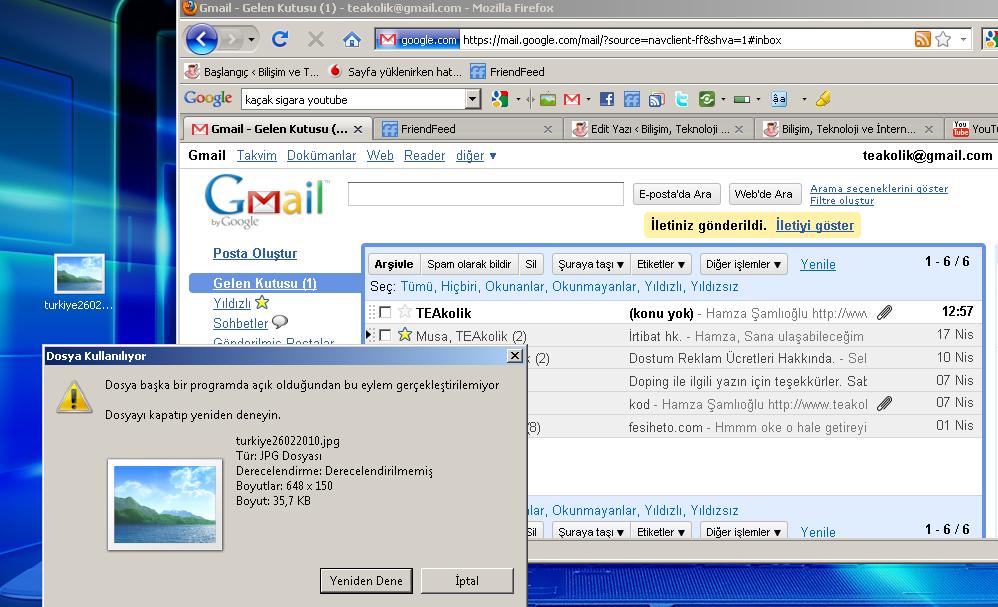Select the yellow highlighter tool icon

click(x=823, y=99)
